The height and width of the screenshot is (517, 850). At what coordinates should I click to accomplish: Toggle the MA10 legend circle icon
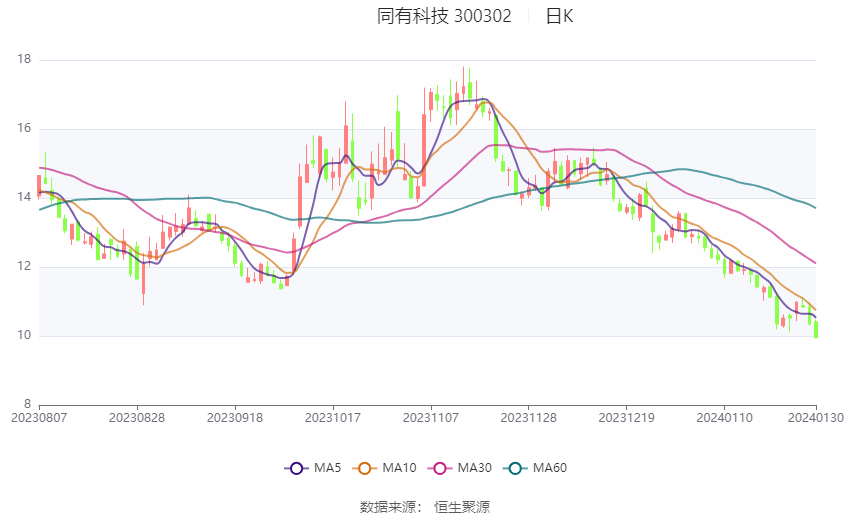364,468
